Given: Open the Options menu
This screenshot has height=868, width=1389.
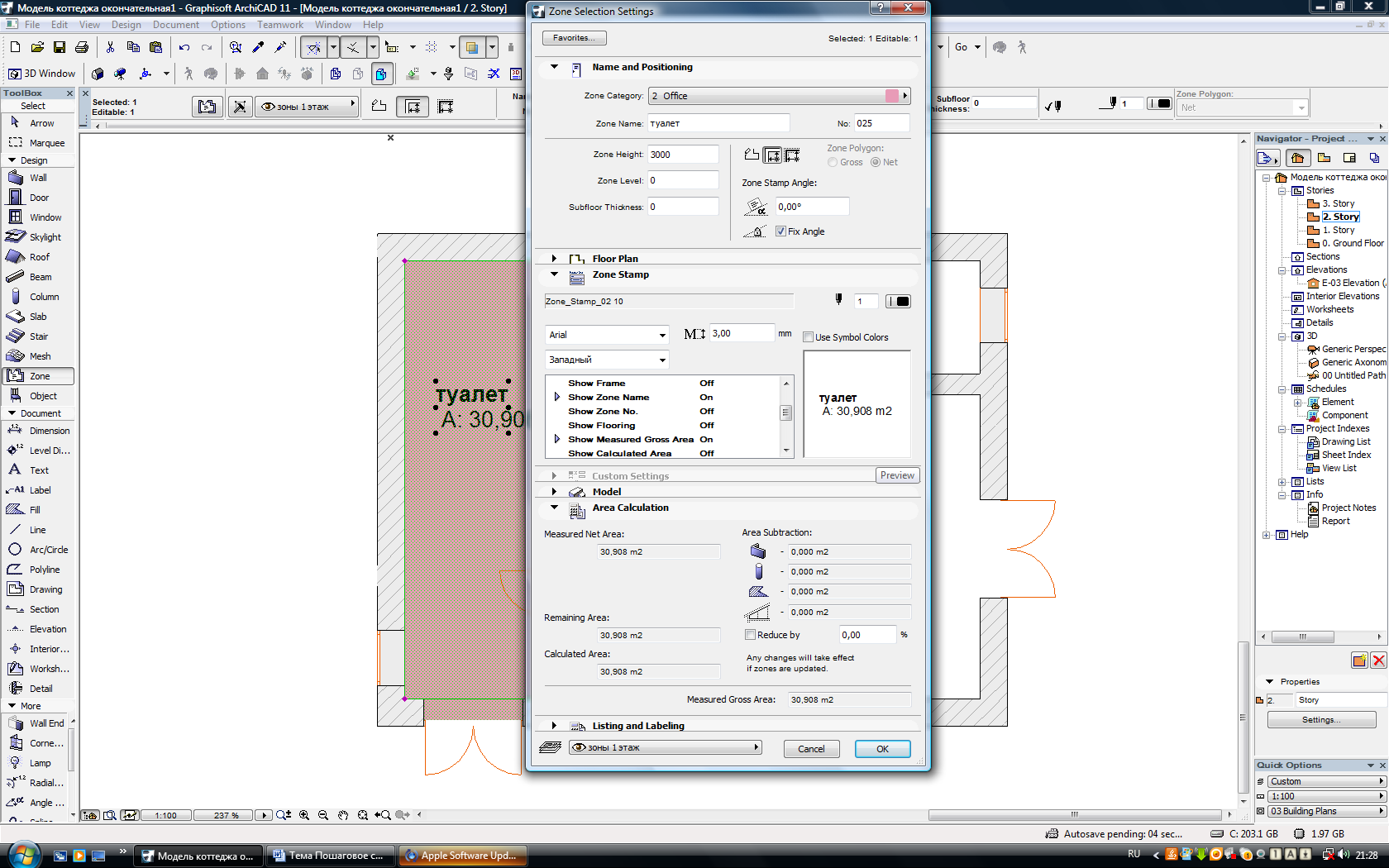Looking at the screenshot, I should tap(228, 25).
